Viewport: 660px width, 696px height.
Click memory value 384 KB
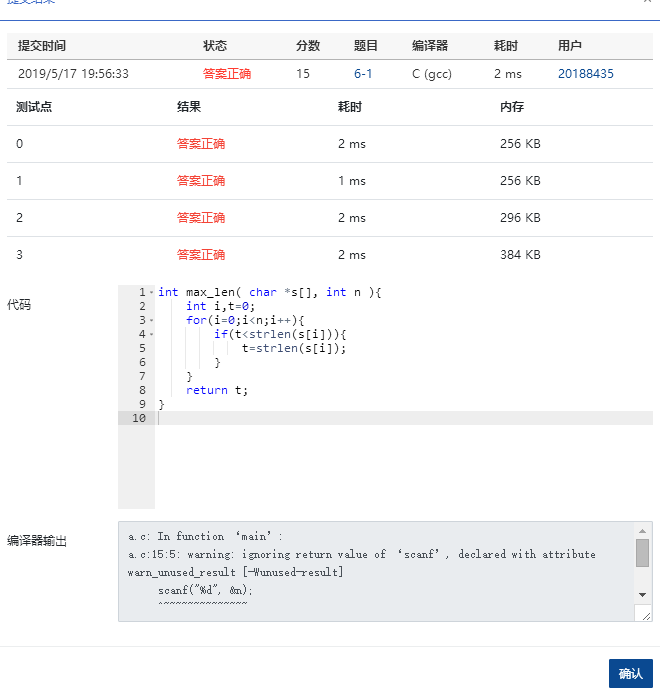[520, 255]
